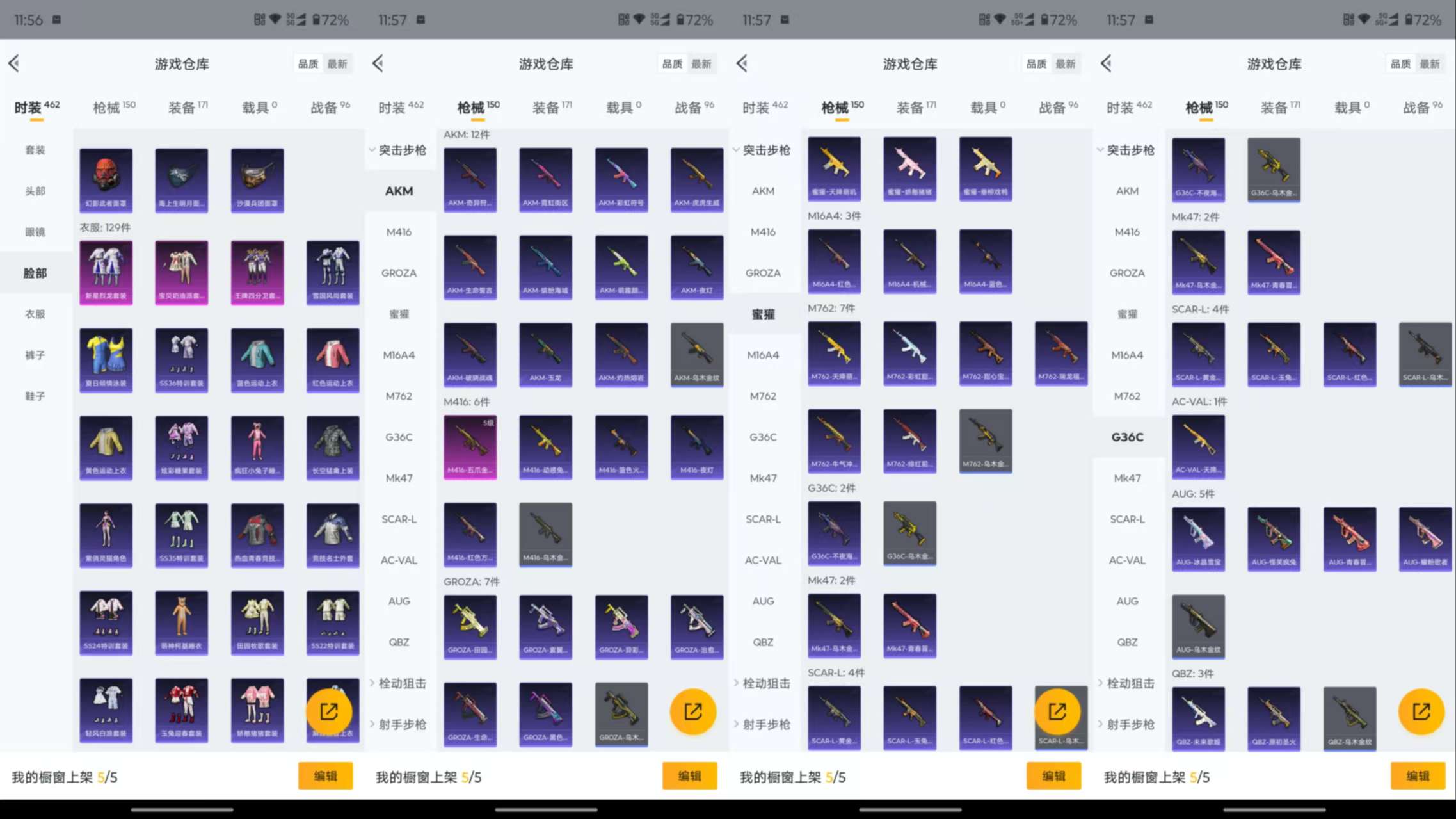The image size is (1456, 819).
Task: Select the 幻影武者面罩 mask item
Action: [106, 179]
